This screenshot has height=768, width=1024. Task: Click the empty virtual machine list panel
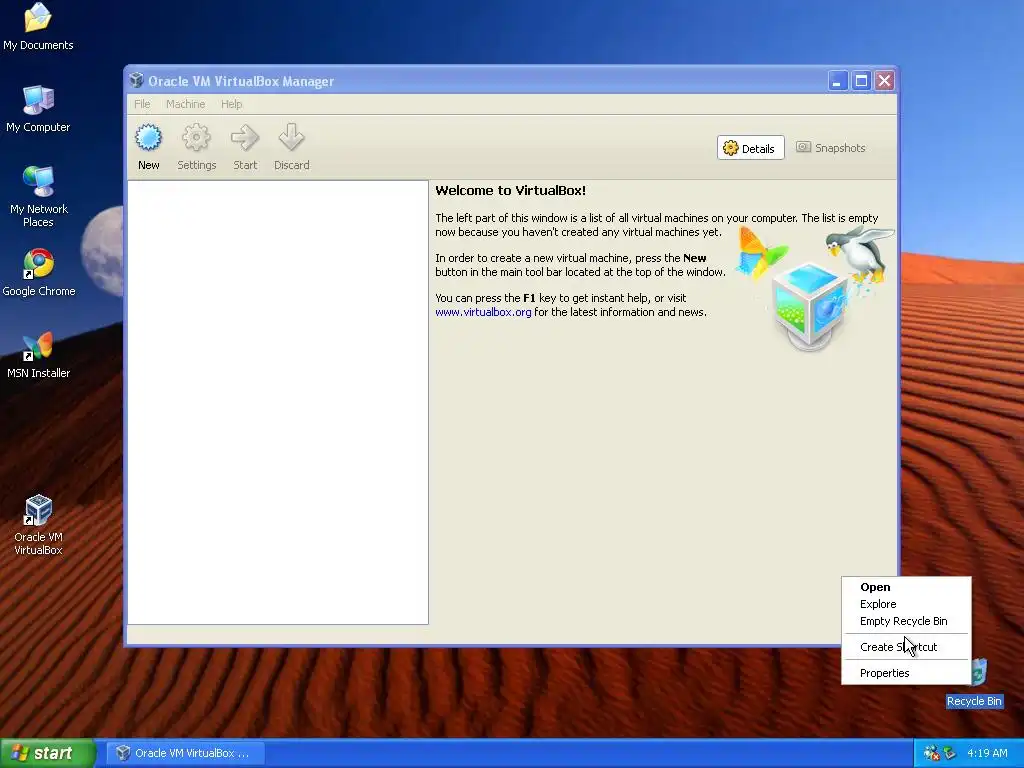[278, 402]
